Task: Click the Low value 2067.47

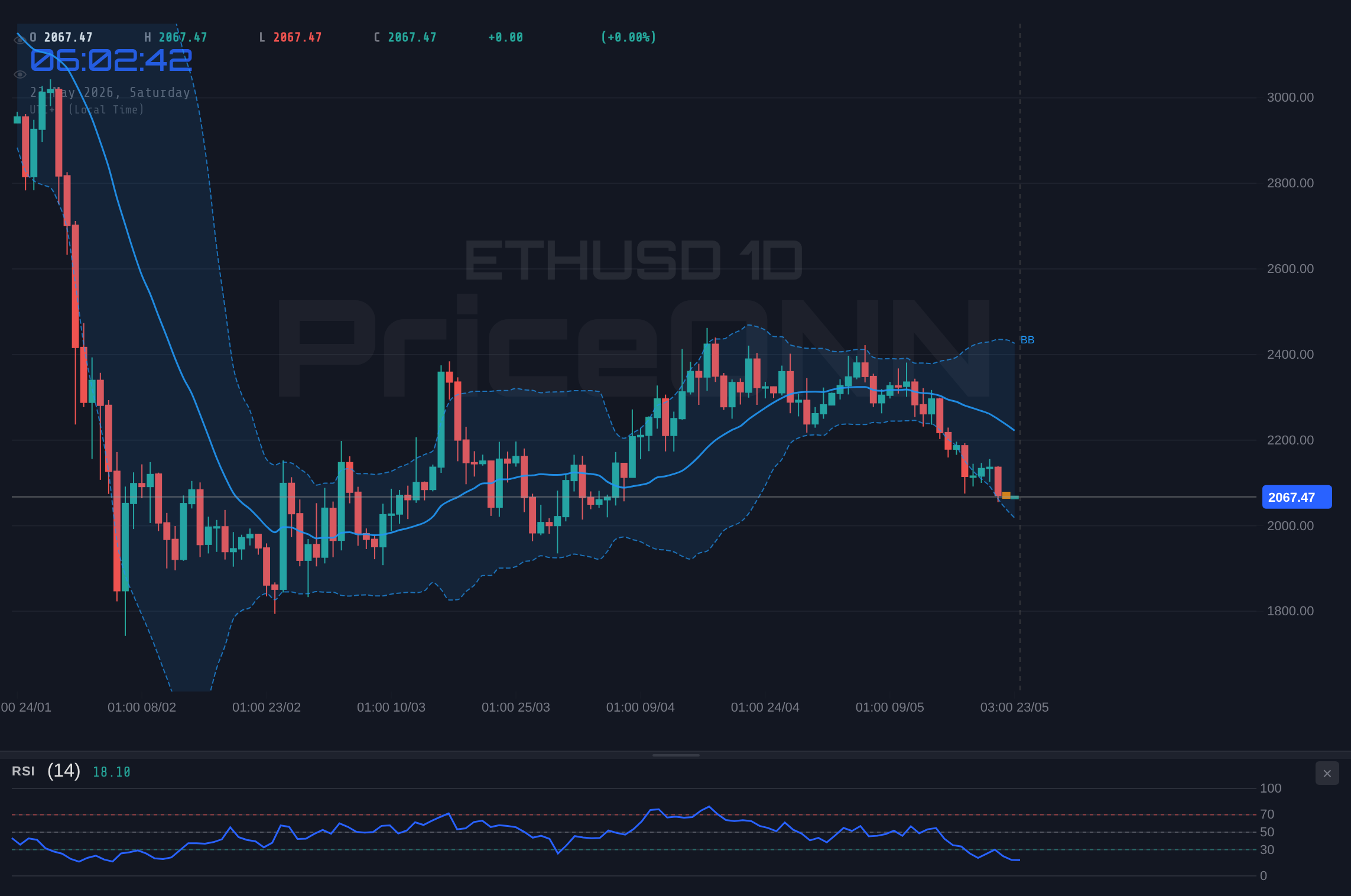Action: click(297, 37)
